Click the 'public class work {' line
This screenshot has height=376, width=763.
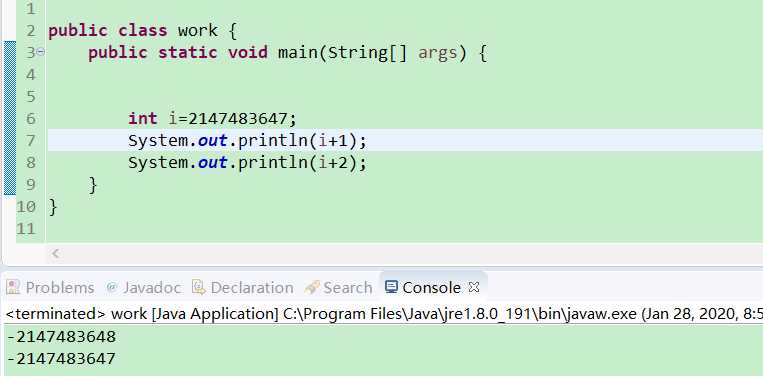pyautogui.click(x=143, y=31)
